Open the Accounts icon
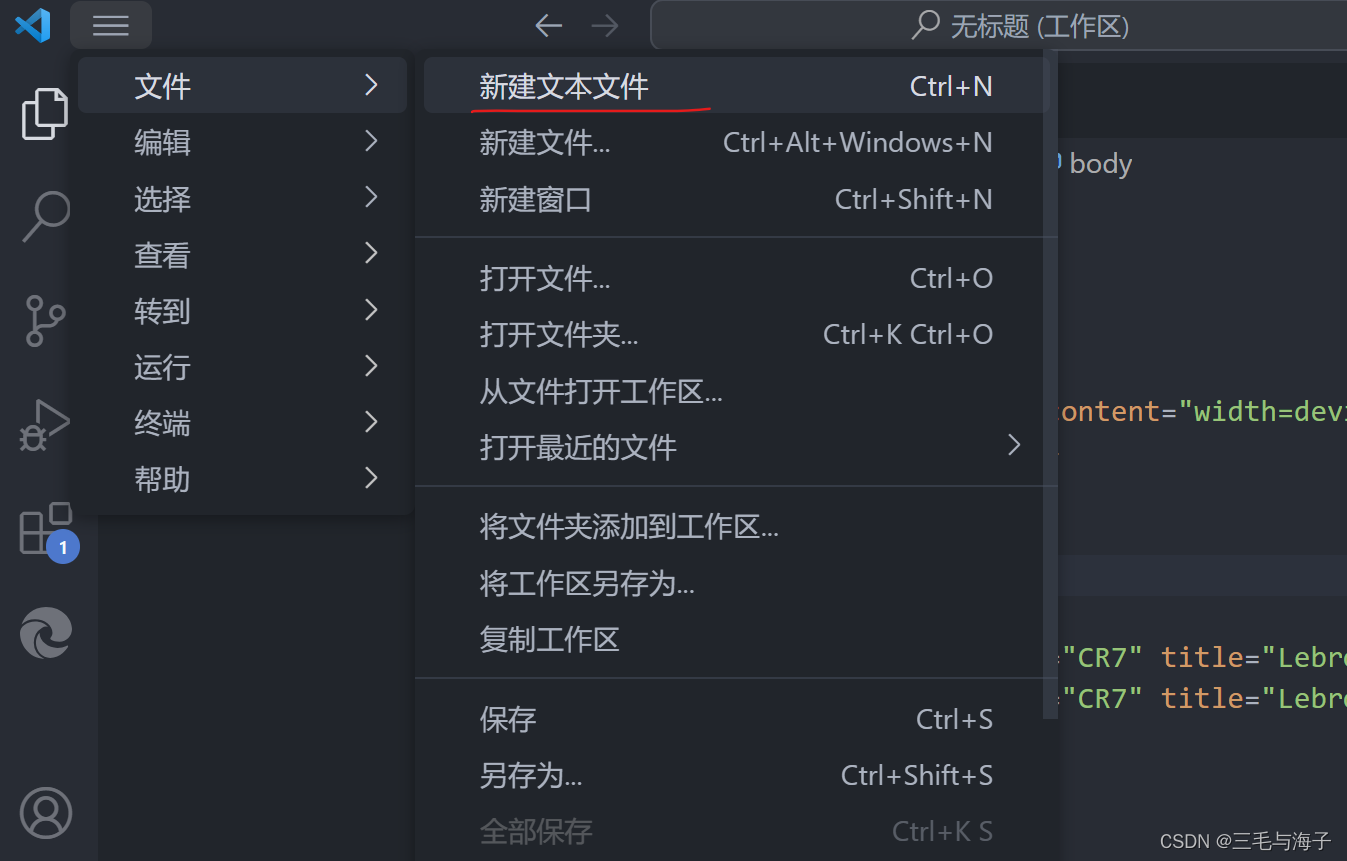The image size is (1347, 861). pyautogui.click(x=46, y=812)
